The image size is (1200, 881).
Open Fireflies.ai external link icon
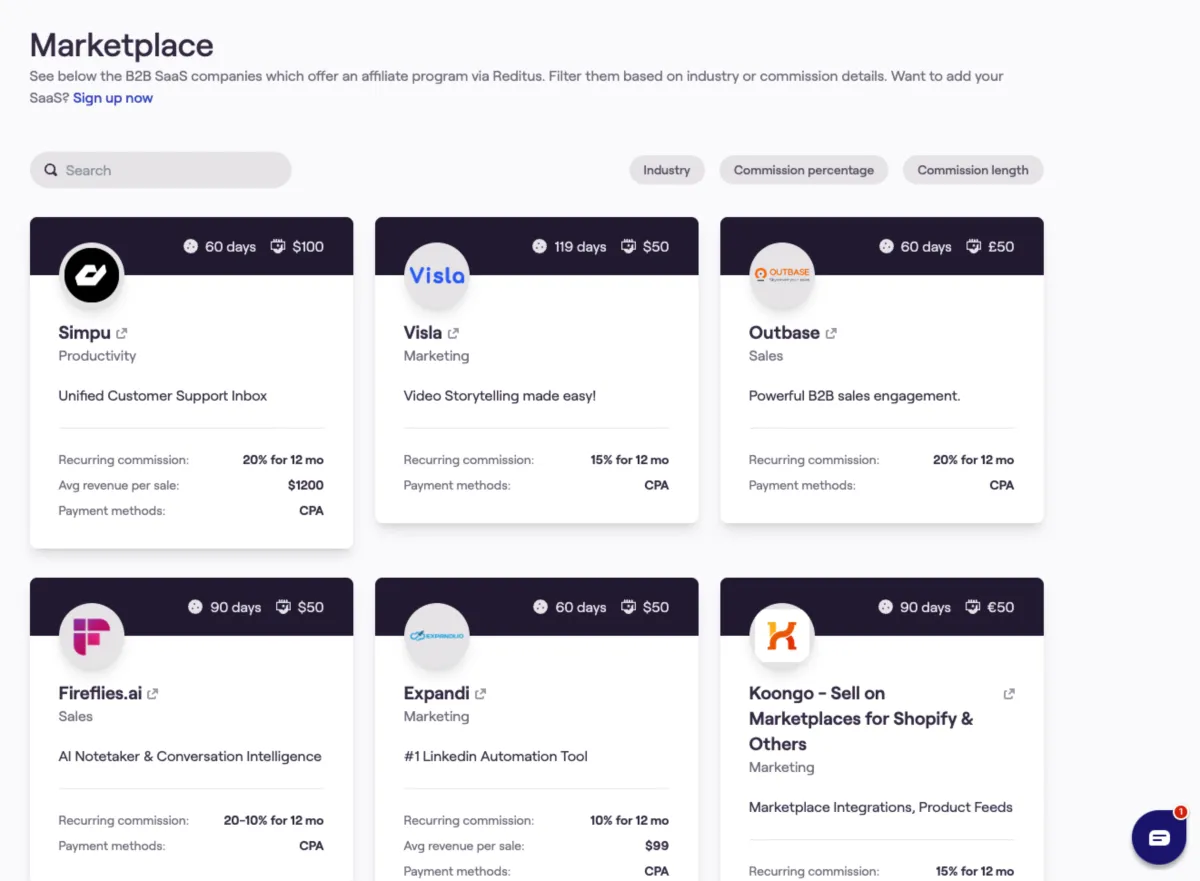153,693
